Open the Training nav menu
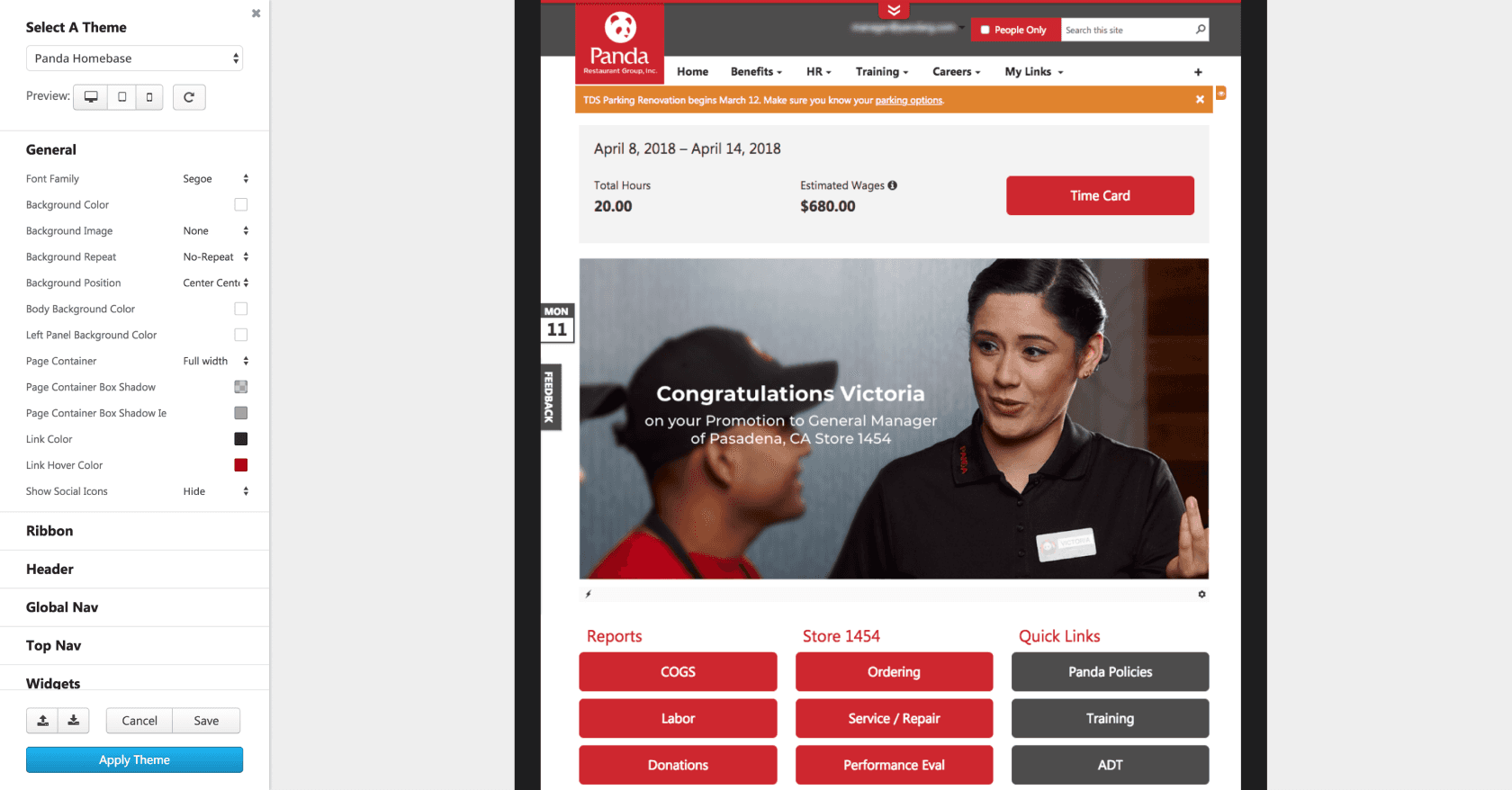This screenshot has width=1512, height=790. point(881,72)
